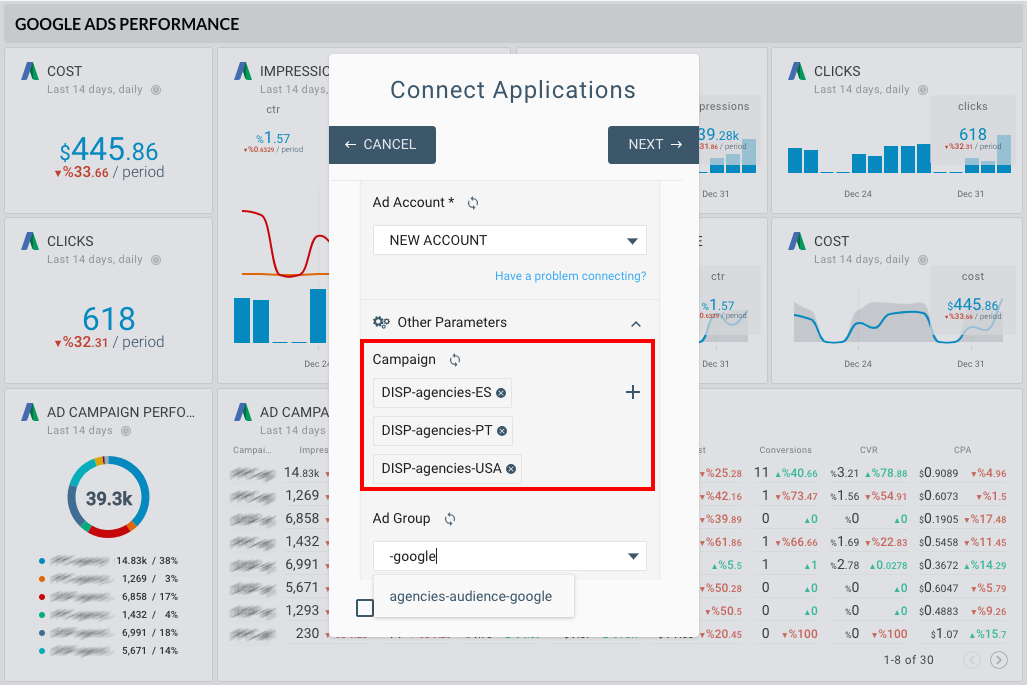The height and width of the screenshot is (685, 1027).
Task: Click the GOOGLE ADS PERFORMANCE title
Action: tap(127, 24)
